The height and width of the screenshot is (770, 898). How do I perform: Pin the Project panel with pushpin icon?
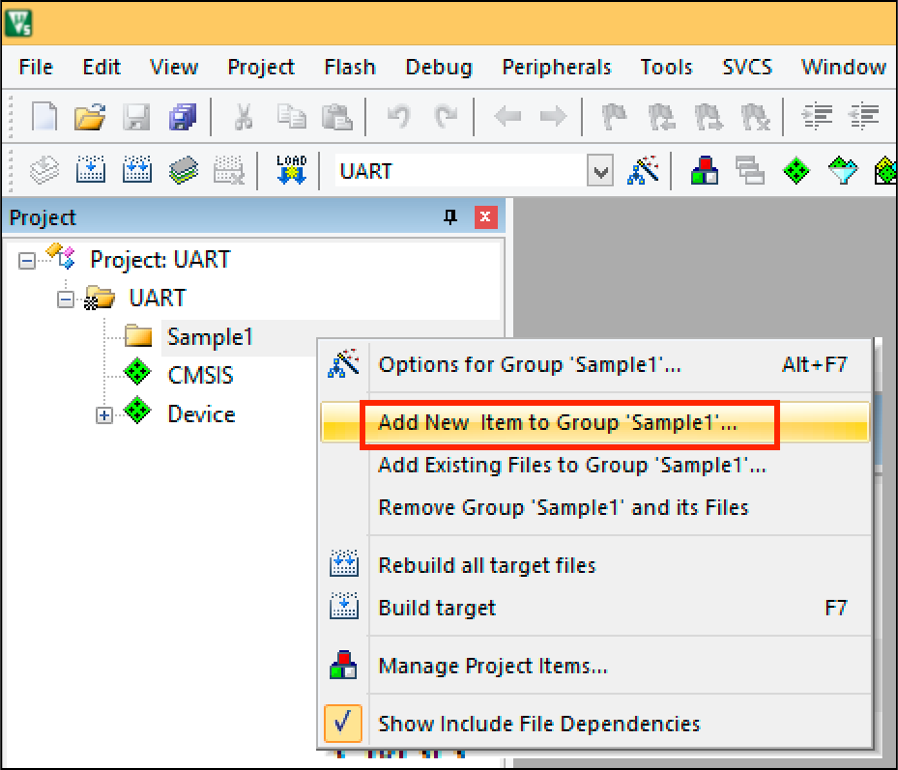(450, 218)
